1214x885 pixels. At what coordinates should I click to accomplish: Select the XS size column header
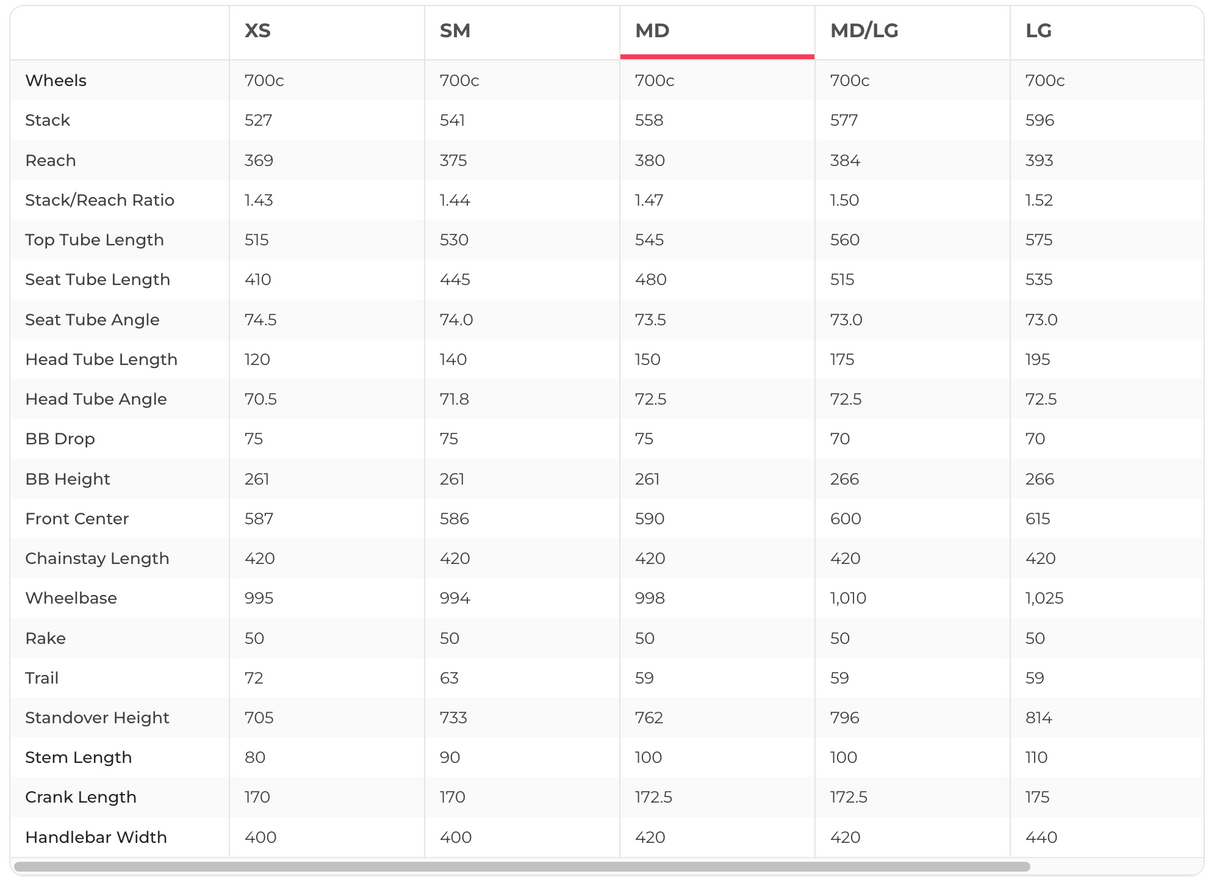coord(257,31)
